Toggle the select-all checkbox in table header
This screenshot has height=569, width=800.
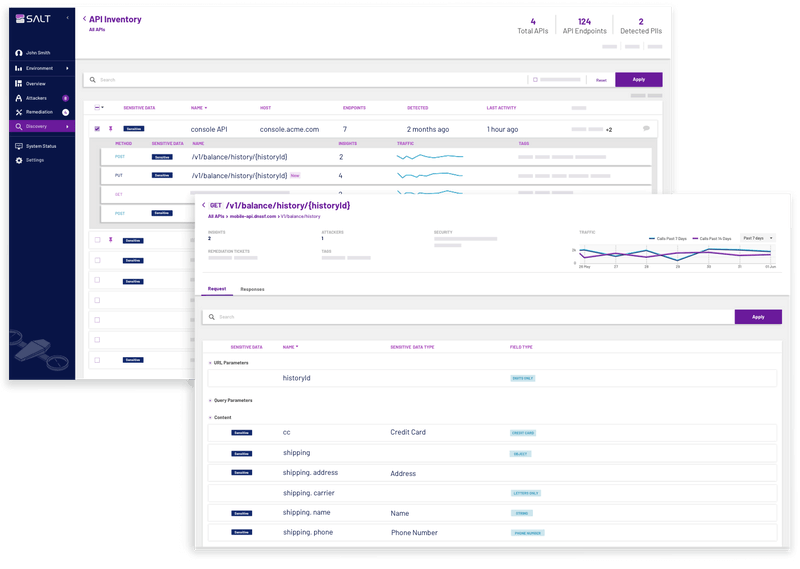coord(96,107)
